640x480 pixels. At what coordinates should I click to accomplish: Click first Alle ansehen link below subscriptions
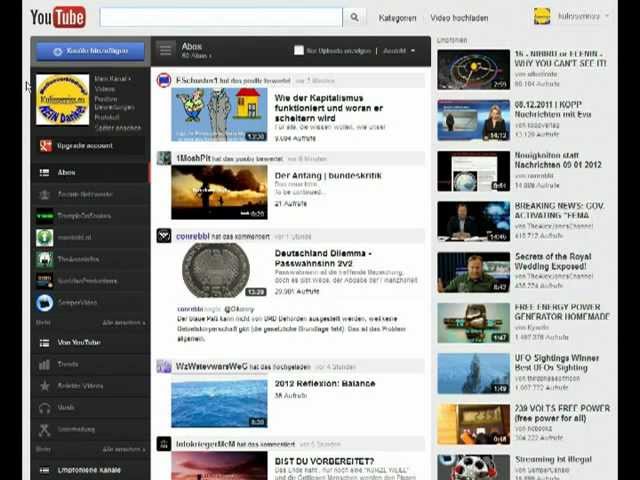coord(123,323)
